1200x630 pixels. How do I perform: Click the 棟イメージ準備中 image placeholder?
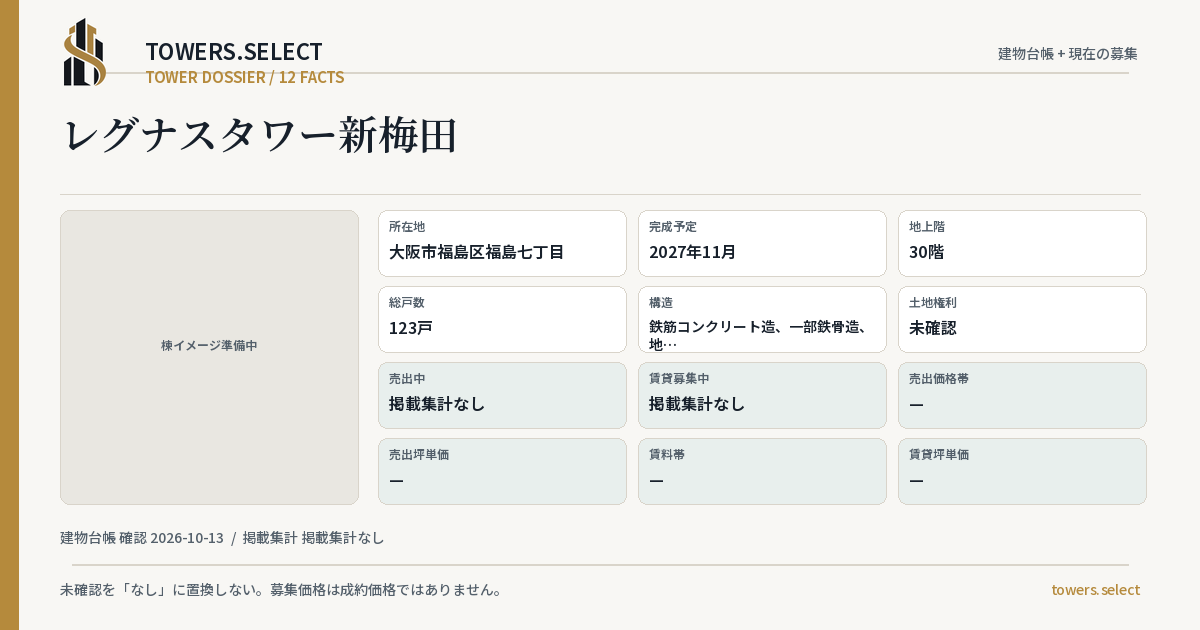point(209,357)
